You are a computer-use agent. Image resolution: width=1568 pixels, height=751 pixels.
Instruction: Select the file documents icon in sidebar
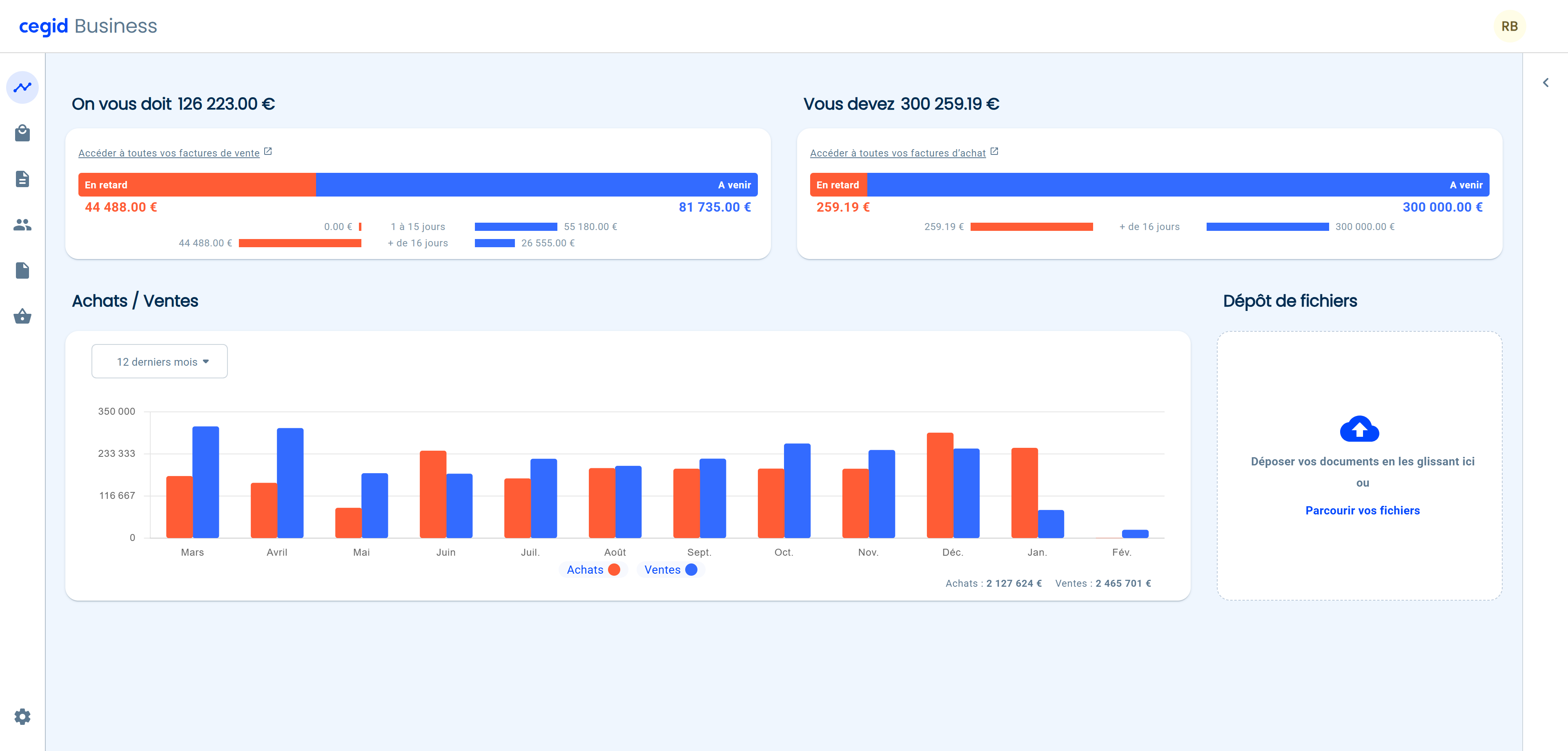tap(22, 270)
